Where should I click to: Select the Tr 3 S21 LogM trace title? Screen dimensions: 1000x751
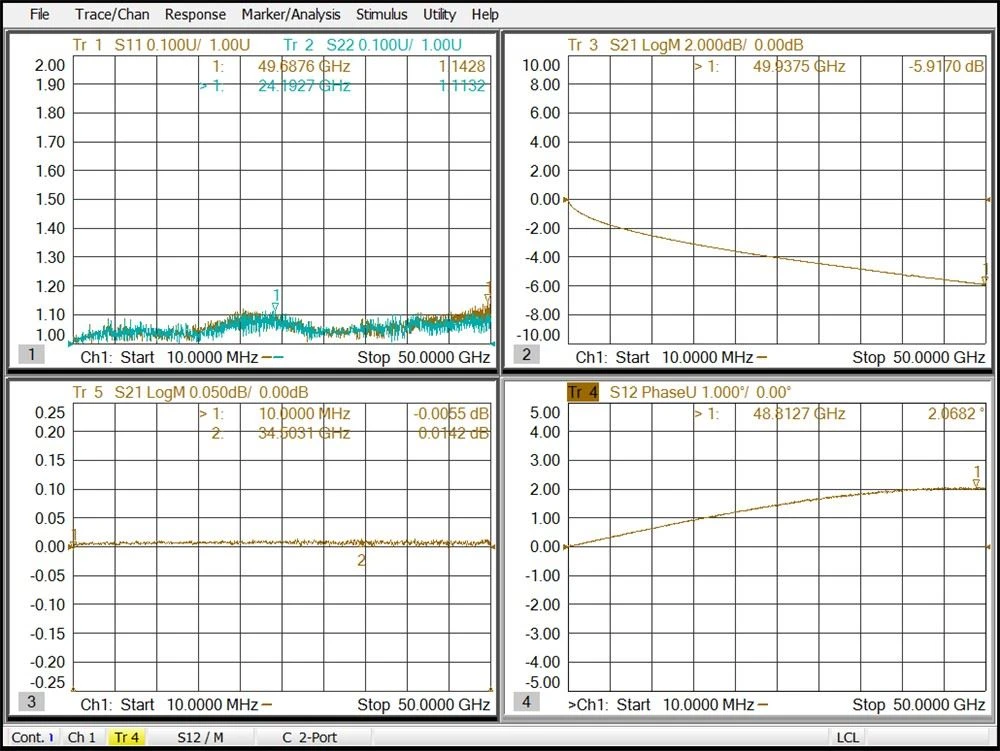pyautogui.click(x=686, y=45)
